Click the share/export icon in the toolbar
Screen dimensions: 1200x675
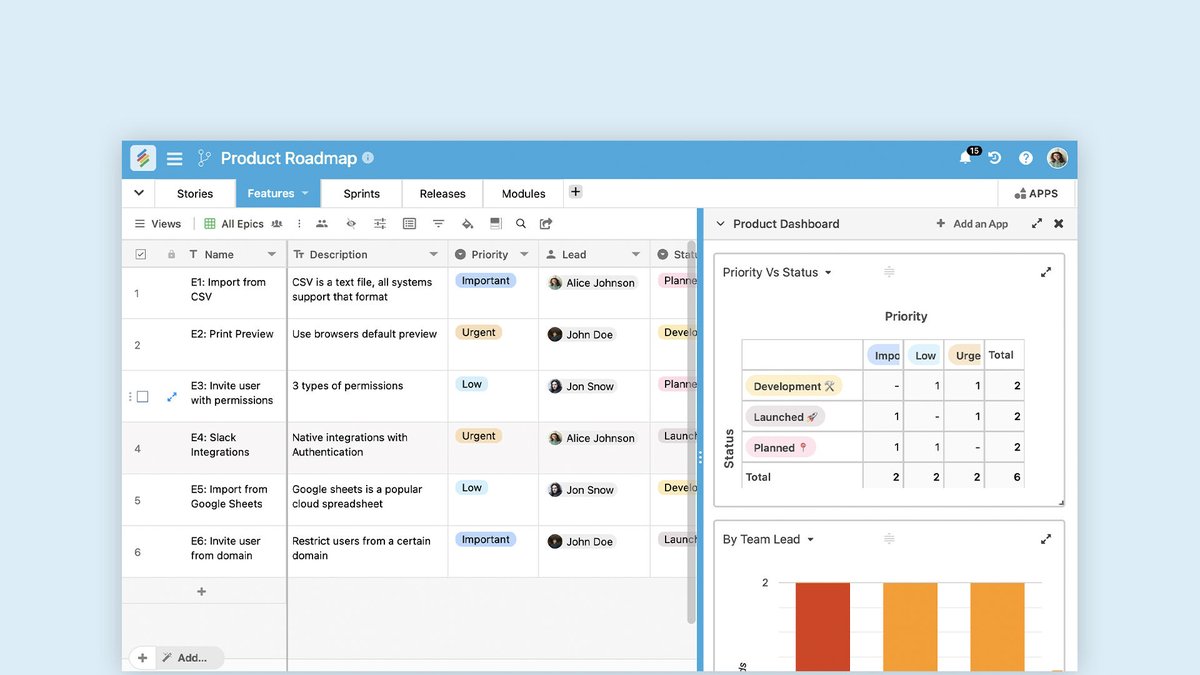[545, 223]
